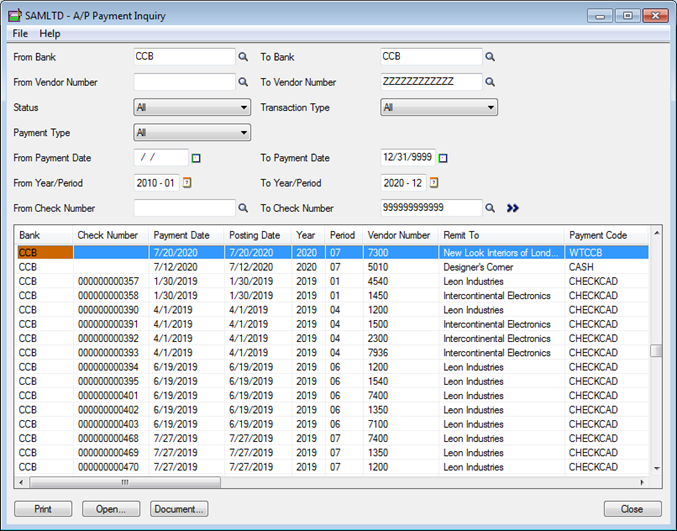Click vendor number 5010 cell
The width and height of the screenshot is (677, 531).
401,267
